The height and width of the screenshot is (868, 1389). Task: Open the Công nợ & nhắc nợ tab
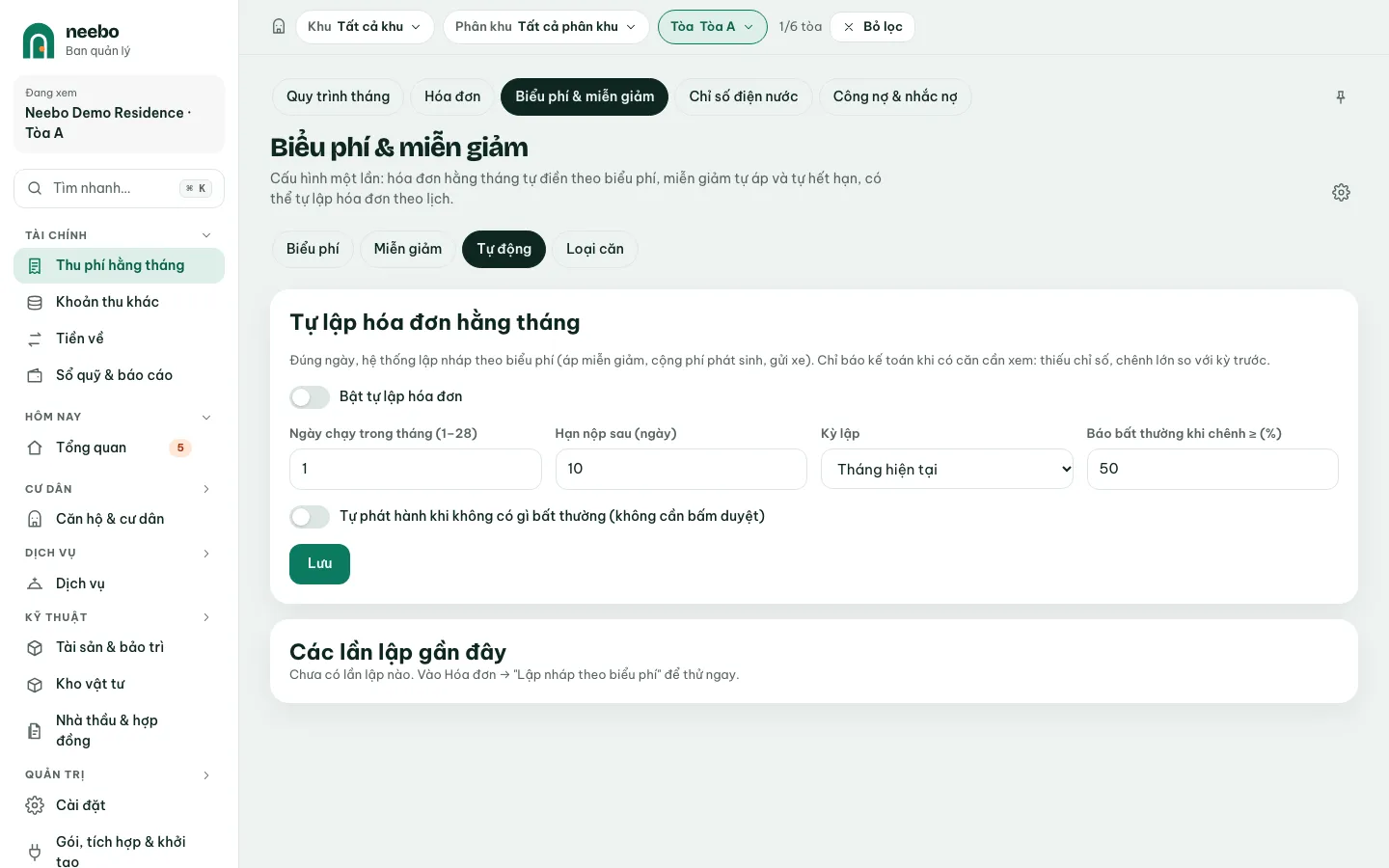click(x=895, y=96)
